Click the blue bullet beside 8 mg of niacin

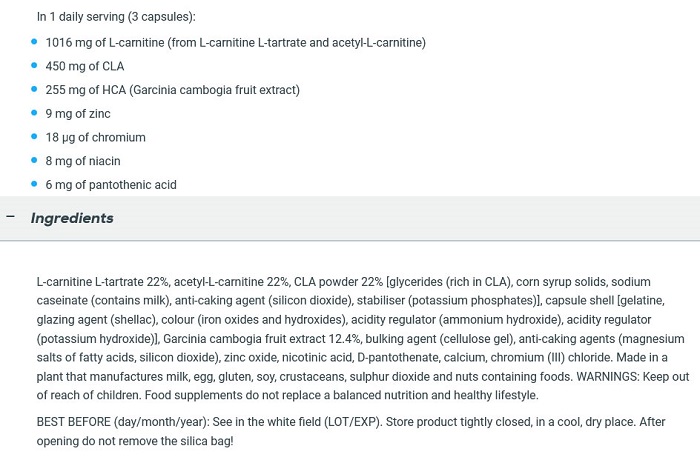click(x=34, y=160)
